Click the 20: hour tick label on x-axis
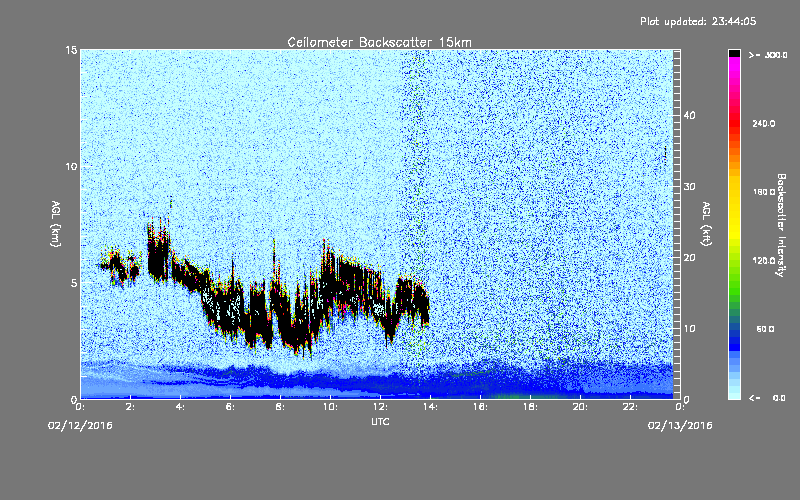This screenshot has width=800, height=500. coord(580,407)
